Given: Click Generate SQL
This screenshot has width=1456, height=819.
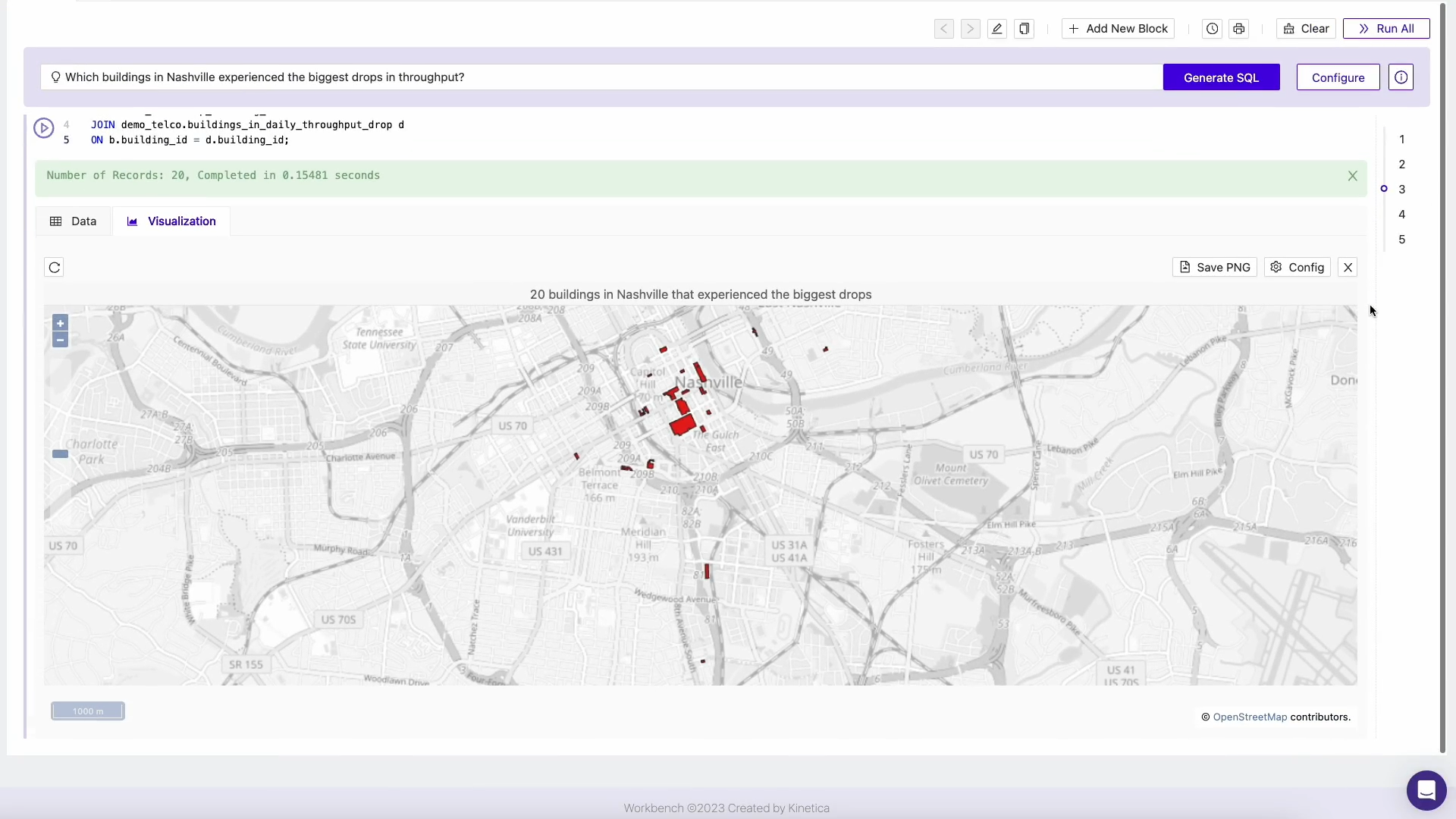Looking at the screenshot, I should (x=1221, y=77).
